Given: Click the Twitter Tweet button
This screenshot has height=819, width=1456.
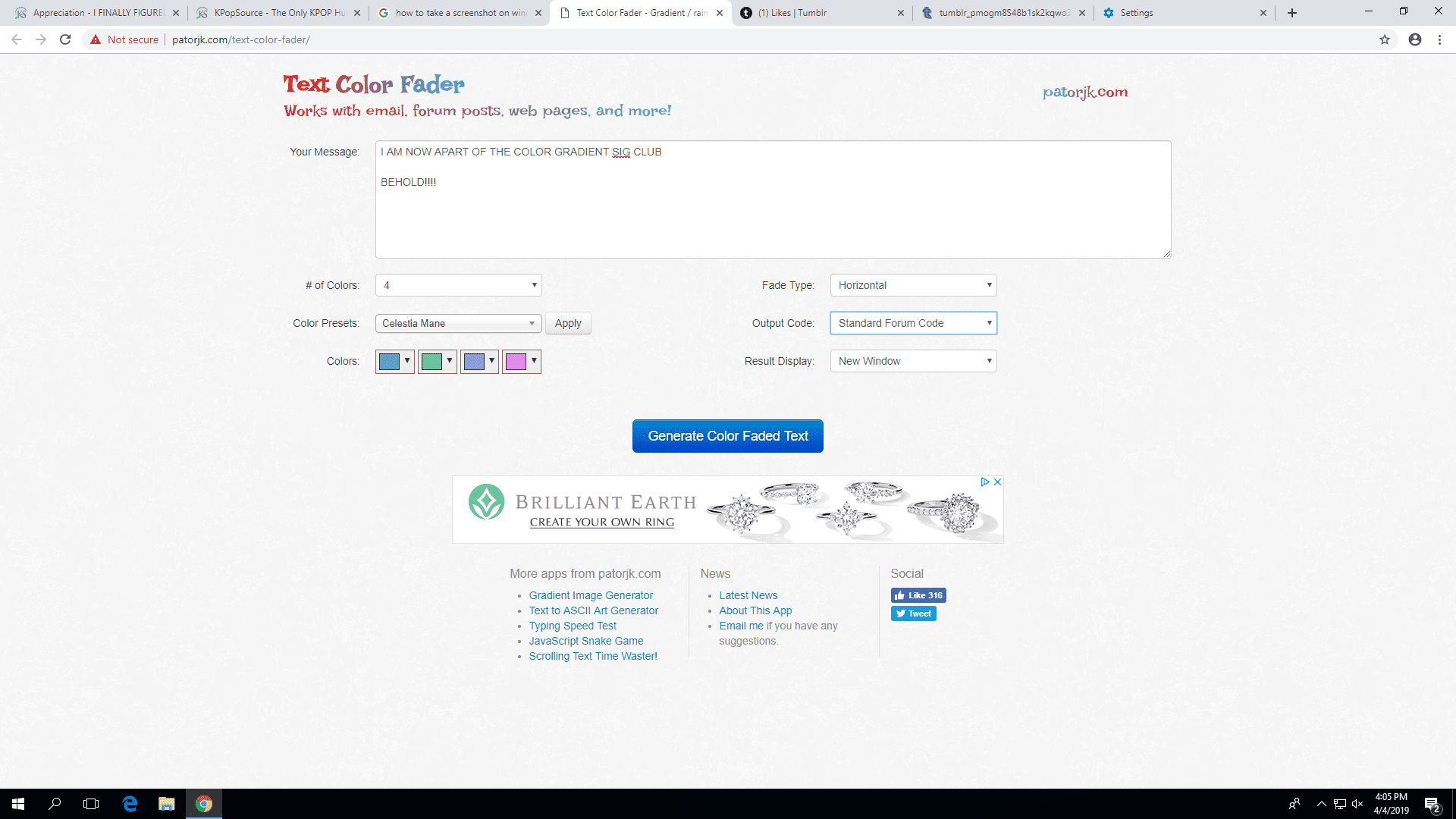Looking at the screenshot, I should tap(913, 613).
